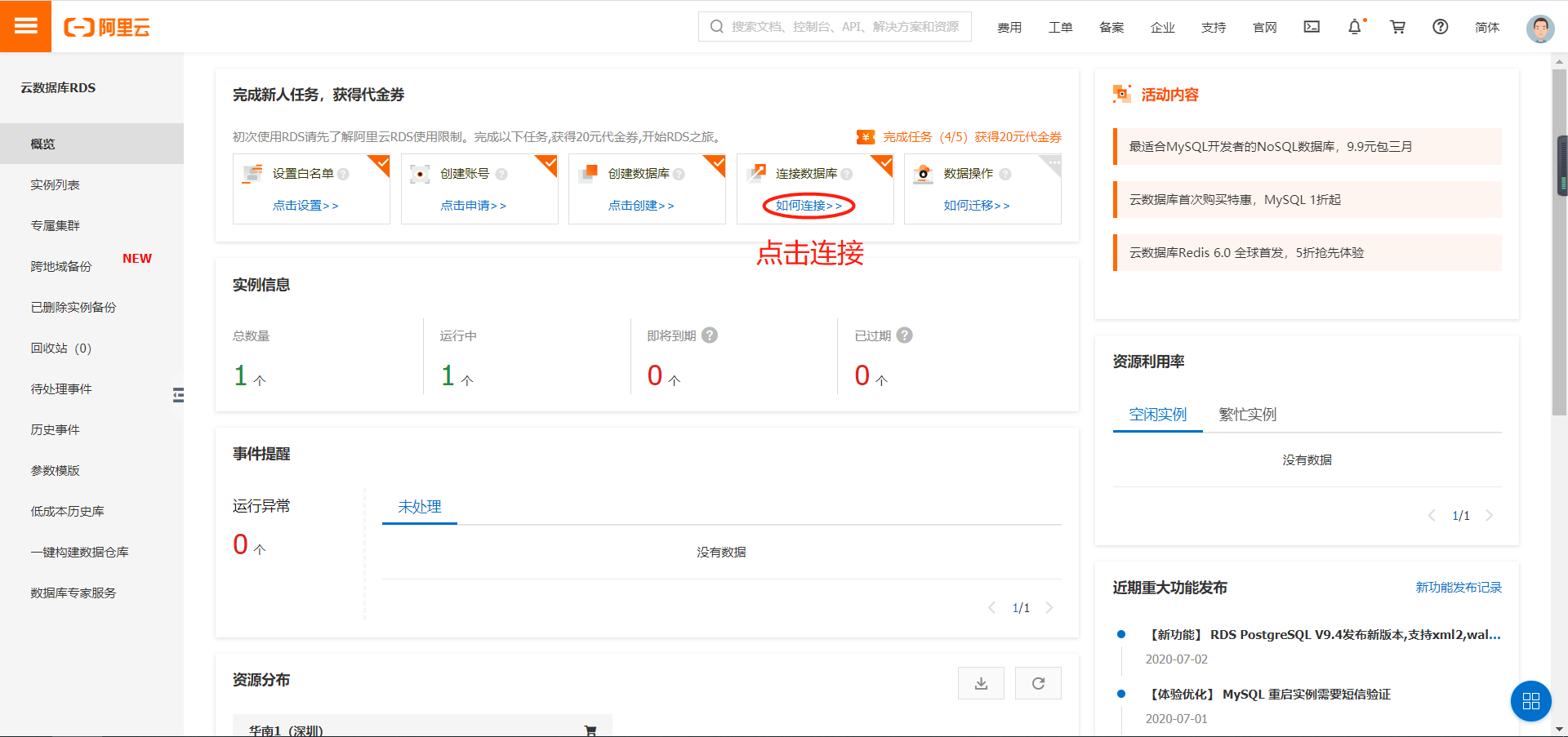Collapse the left sidebar panel

click(179, 395)
